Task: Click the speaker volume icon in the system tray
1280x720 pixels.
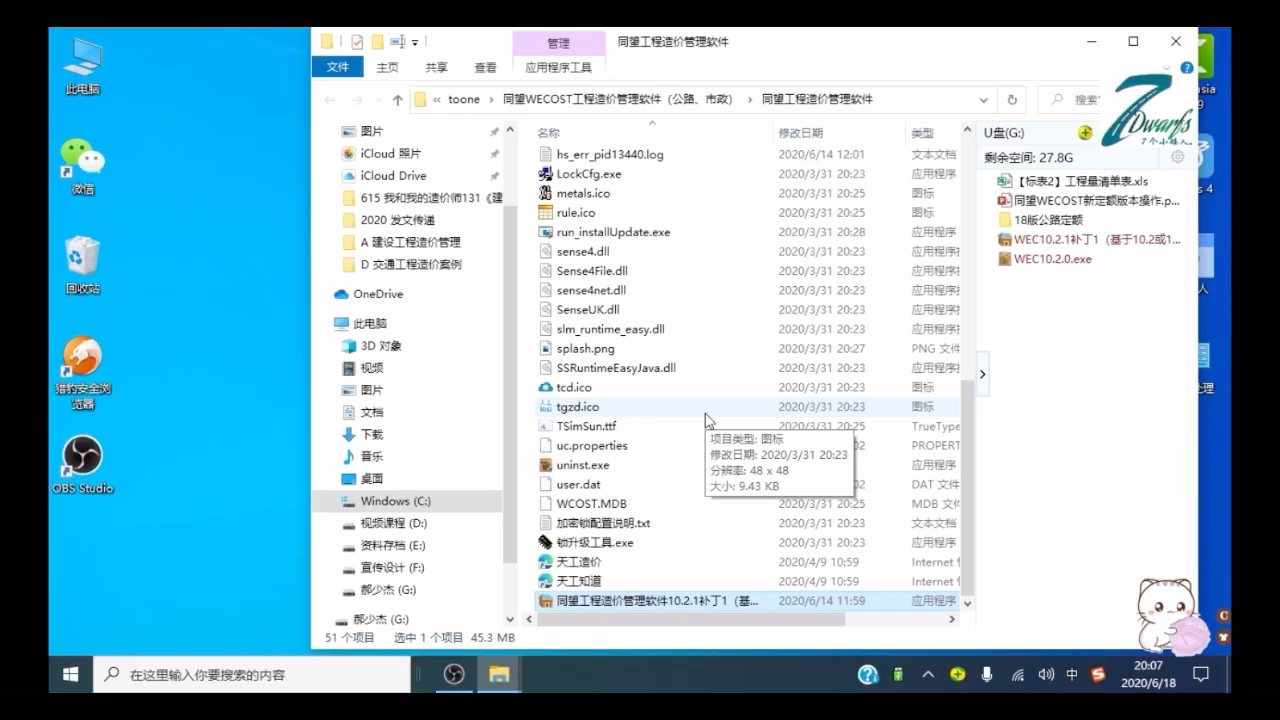Action: (x=1045, y=674)
